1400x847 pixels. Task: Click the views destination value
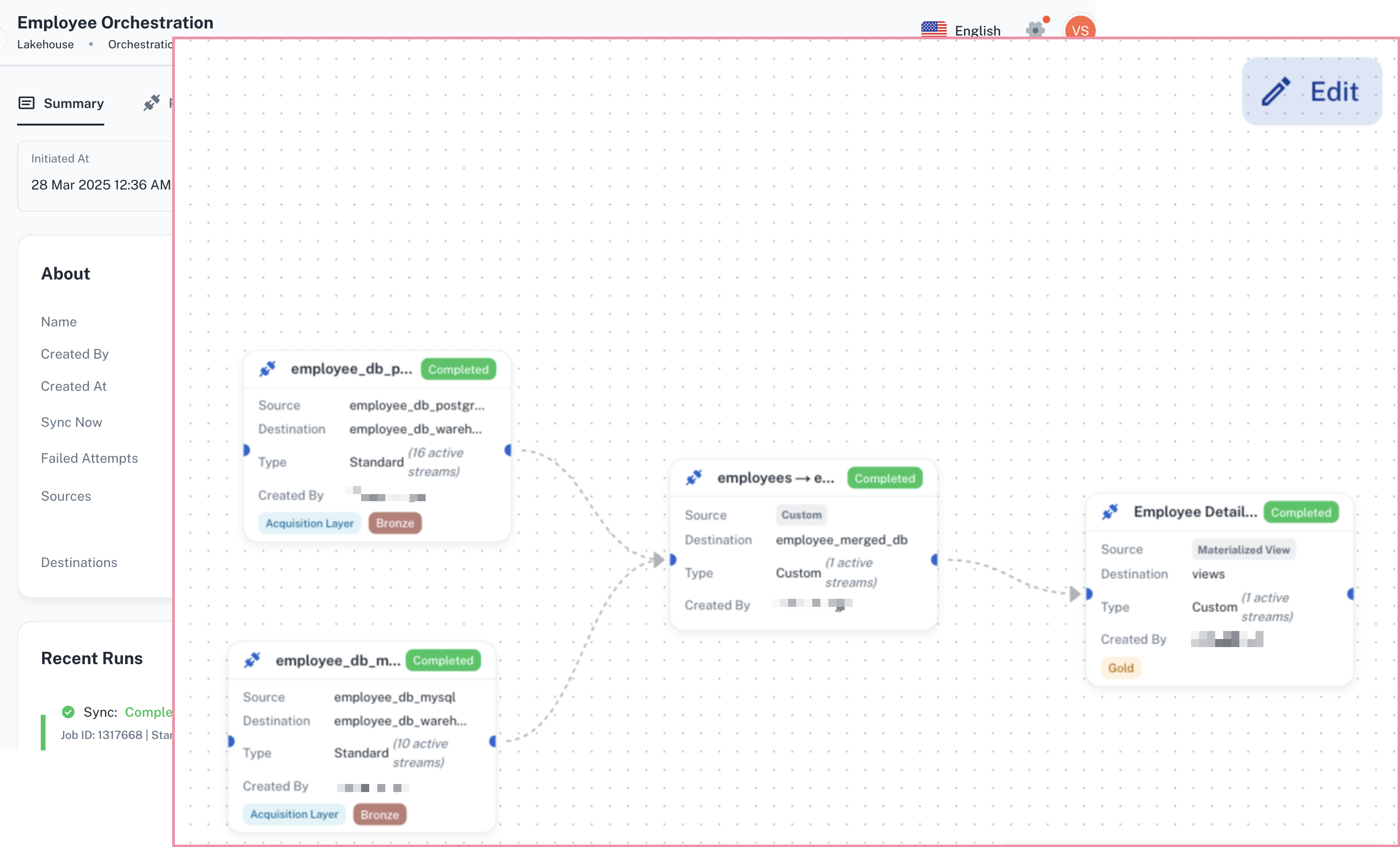coord(1208,574)
